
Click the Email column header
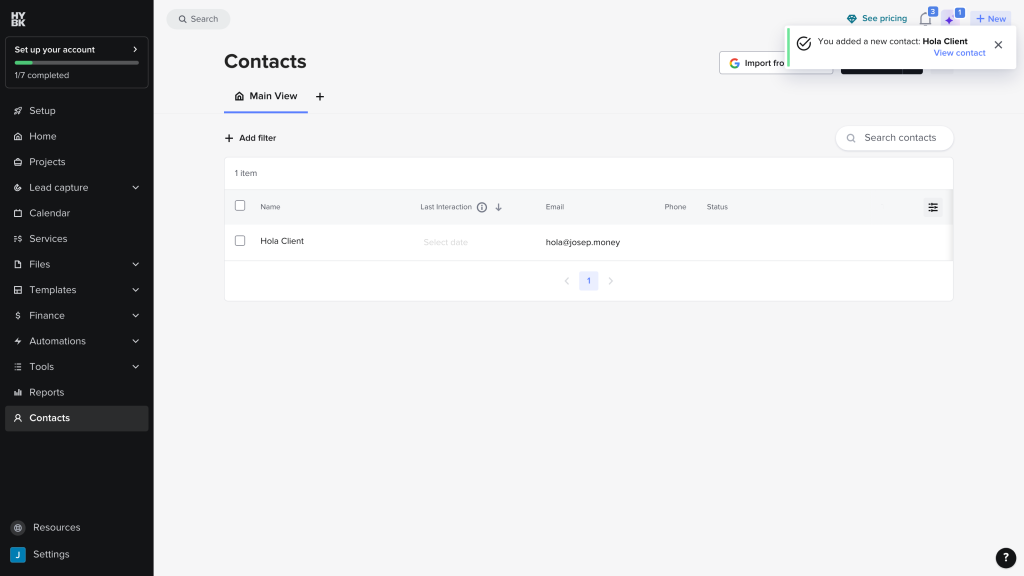pyautogui.click(x=554, y=207)
